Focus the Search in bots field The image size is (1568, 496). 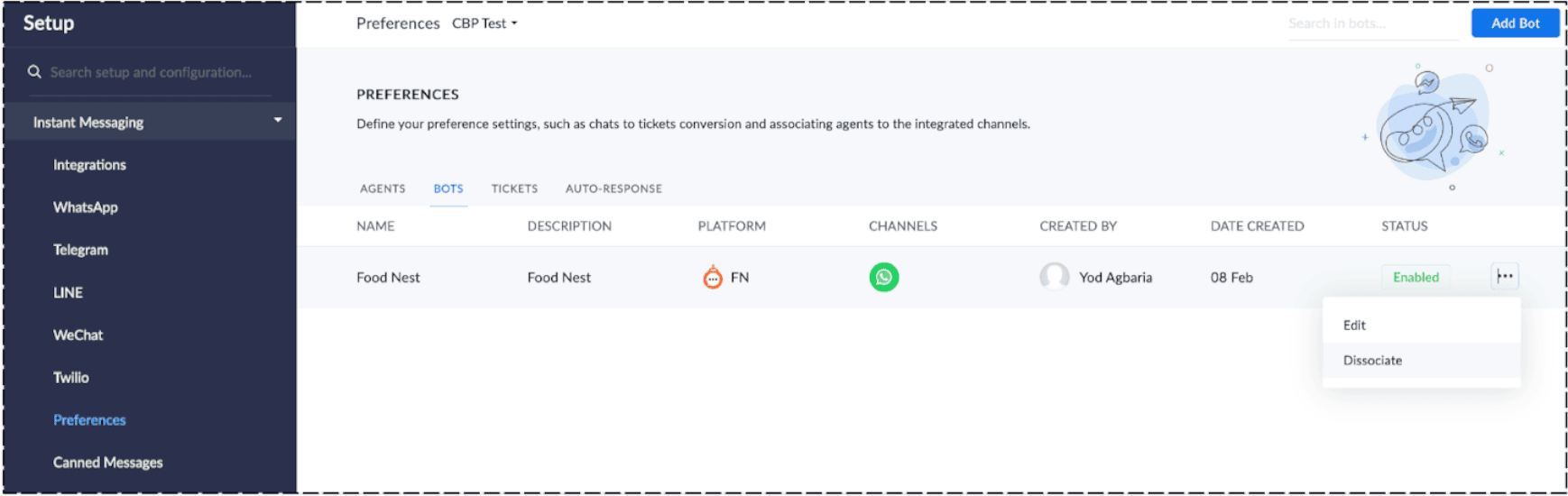coord(1371,23)
